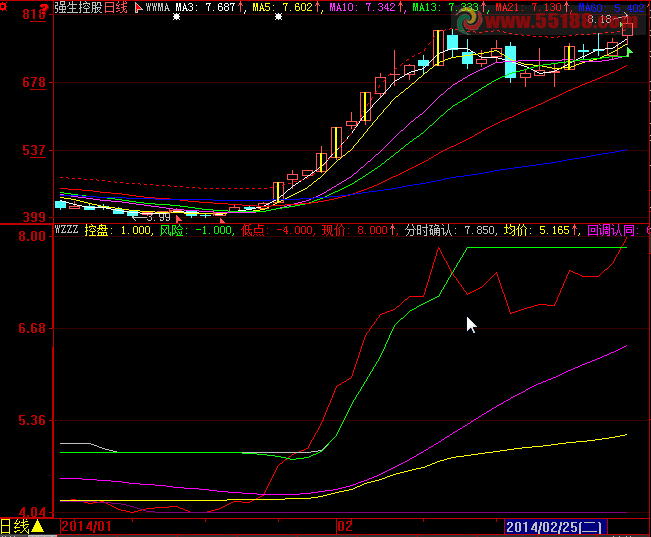Screen dimensions: 651x537
Task: Click the small red flag next to 3.99
Action: pos(179,218)
